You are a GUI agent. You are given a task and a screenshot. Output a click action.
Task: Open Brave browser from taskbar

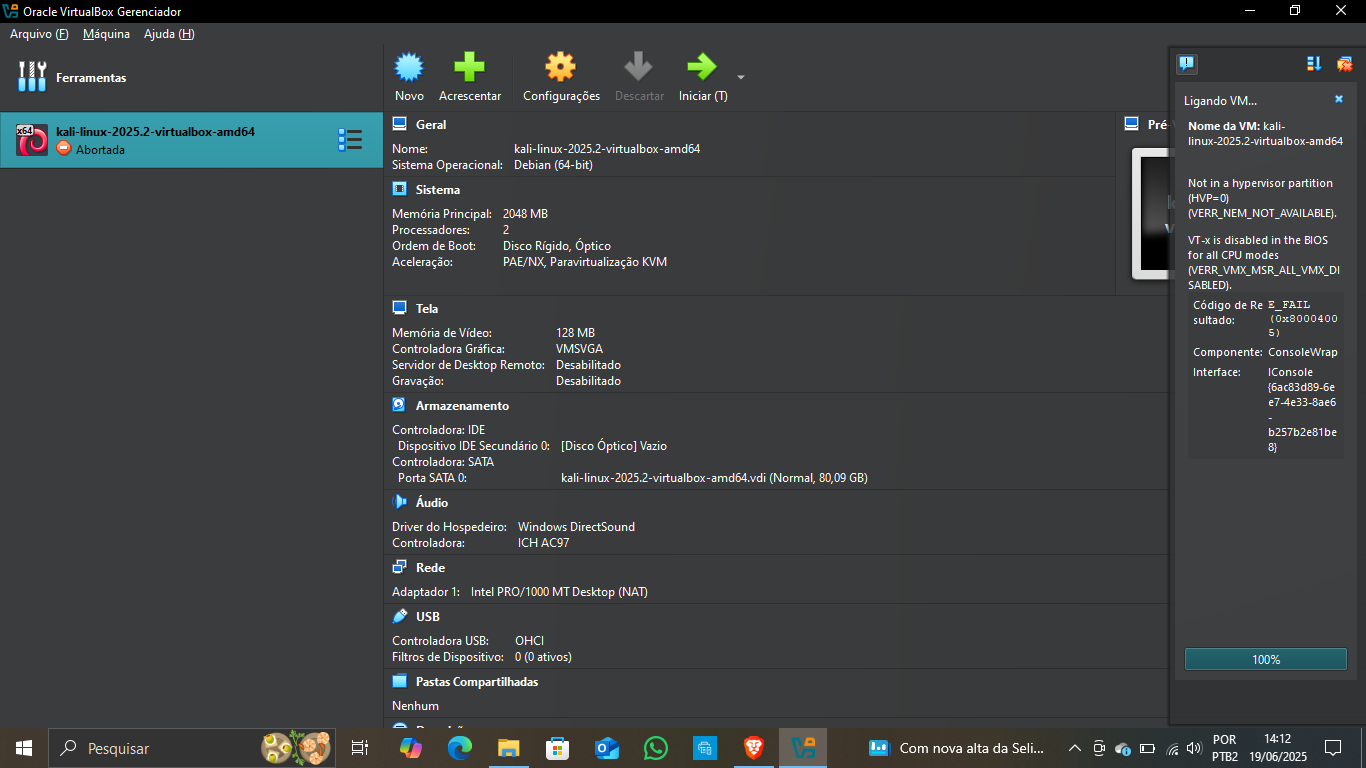754,748
